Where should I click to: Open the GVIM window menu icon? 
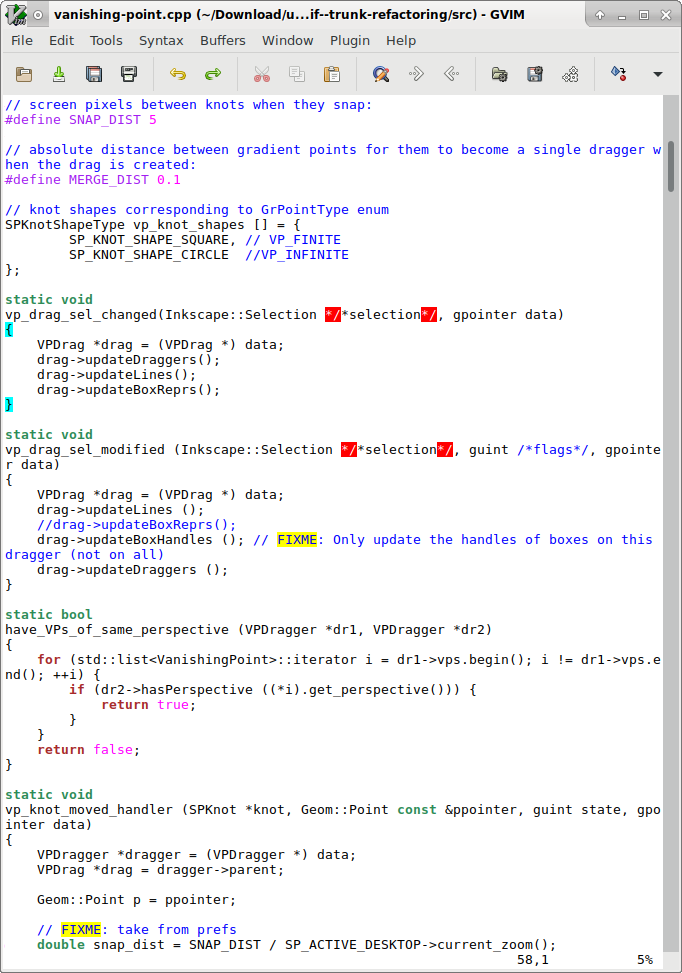16,15
